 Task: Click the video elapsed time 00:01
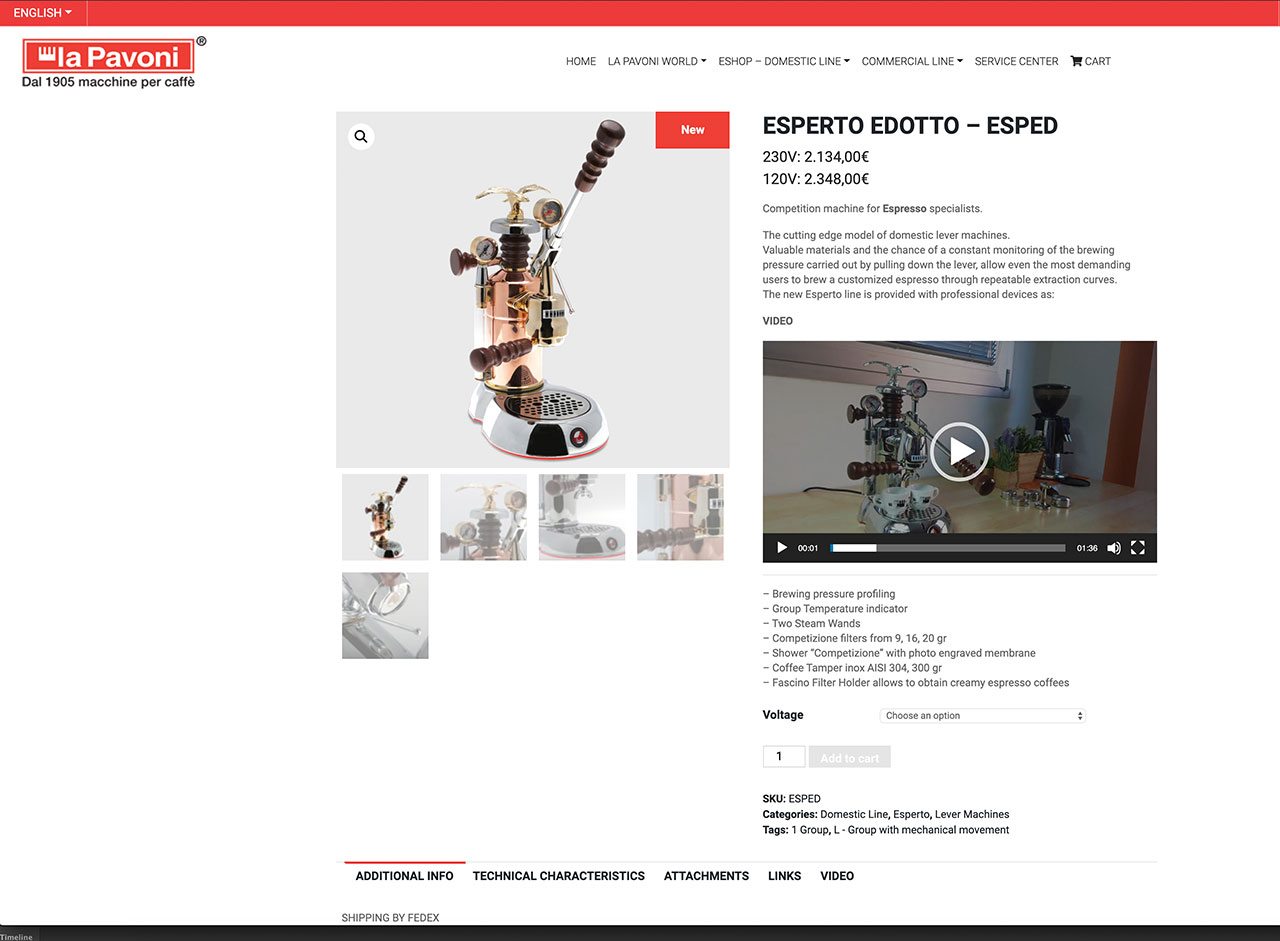tap(808, 548)
